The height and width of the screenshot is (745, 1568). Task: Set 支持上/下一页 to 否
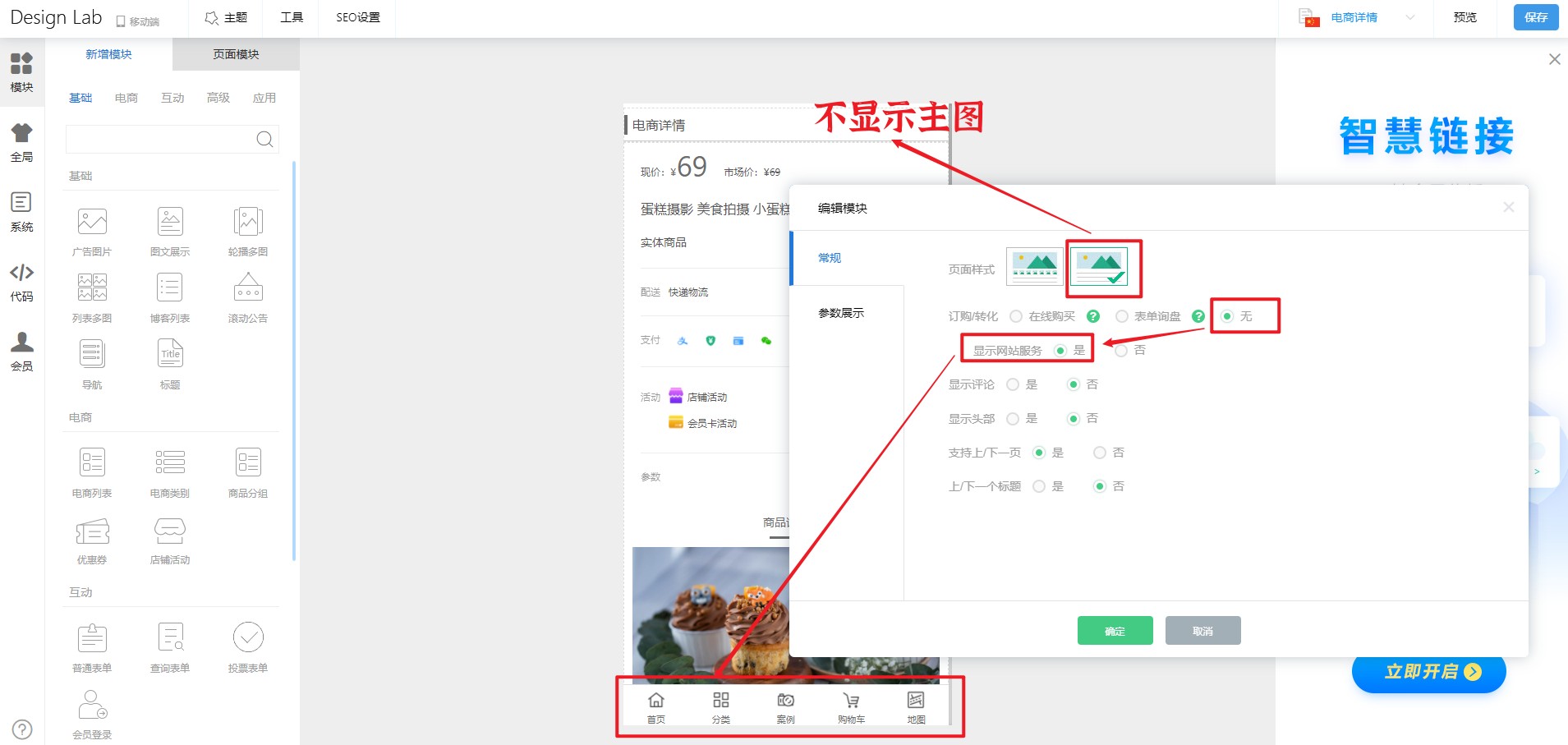click(x=1100, y=453)
